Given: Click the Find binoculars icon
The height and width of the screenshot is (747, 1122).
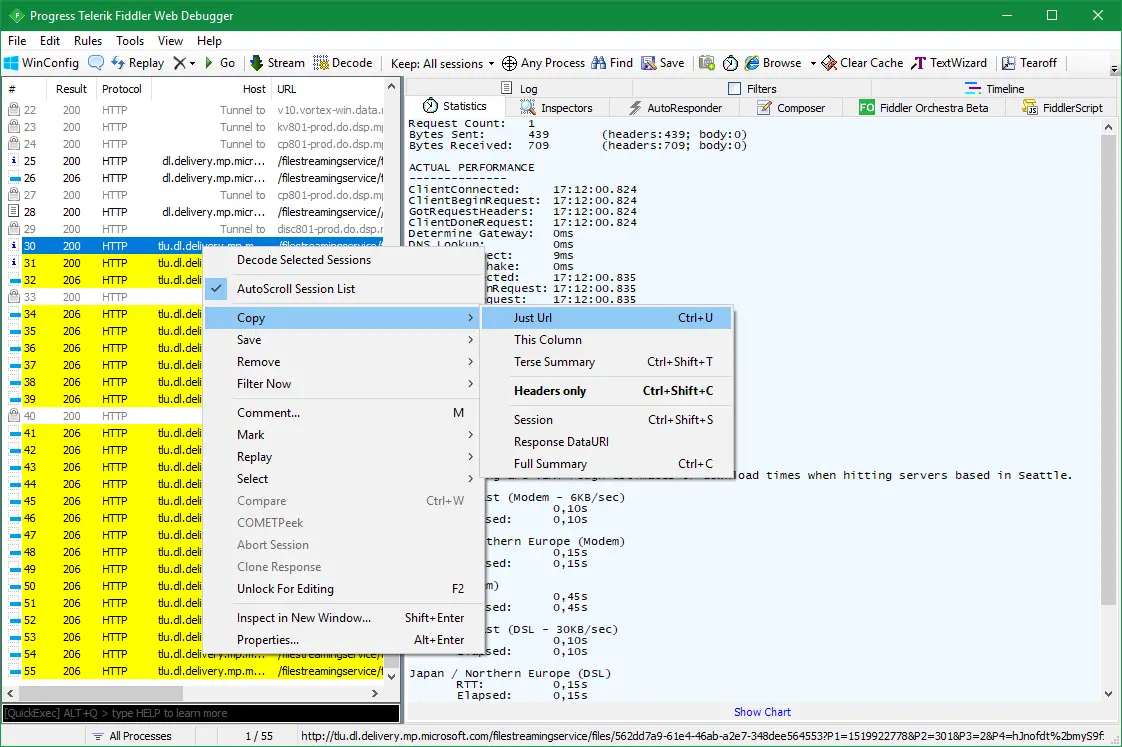Looking at the screenshot, I should (599, 63).
